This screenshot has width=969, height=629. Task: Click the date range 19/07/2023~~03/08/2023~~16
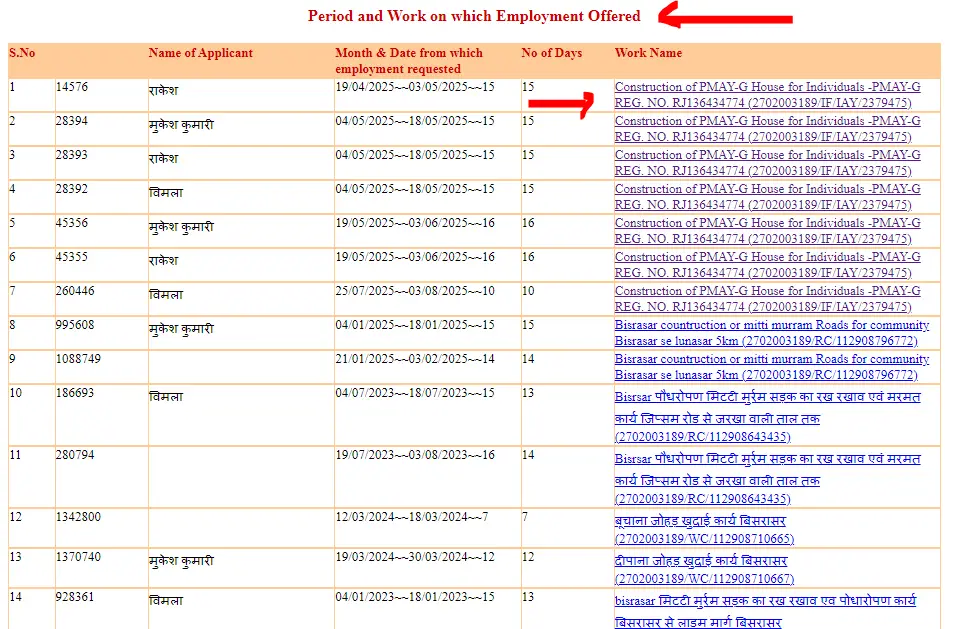point(415,455)
